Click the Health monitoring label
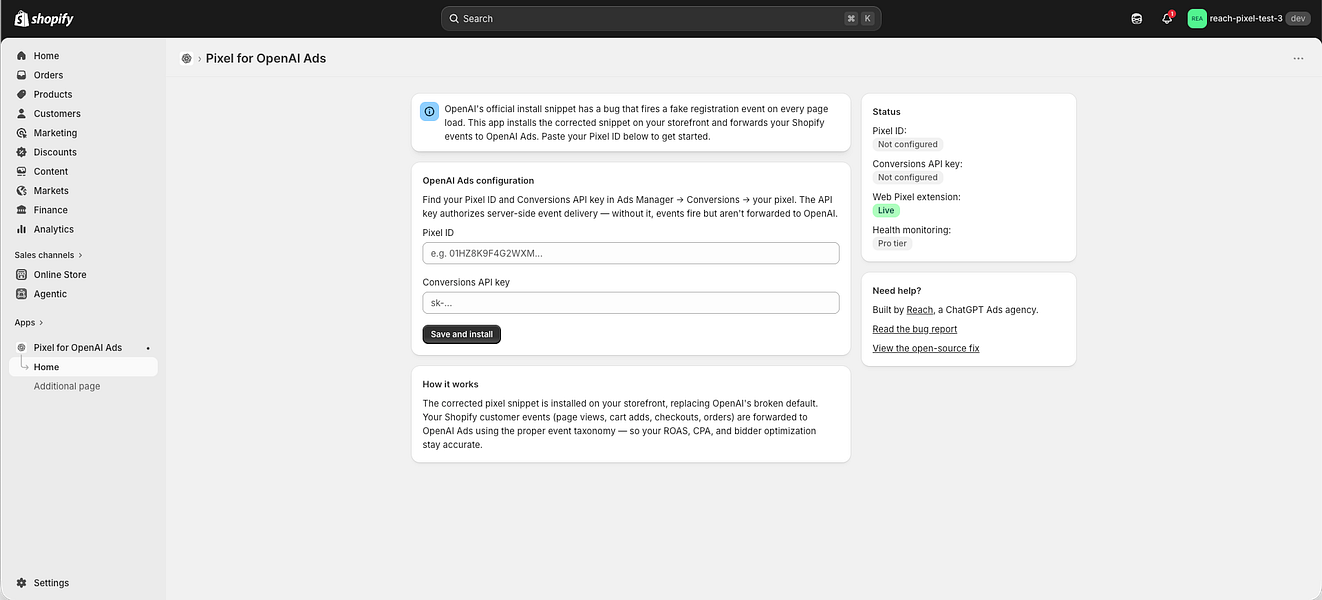 click(x=912, y=230)
